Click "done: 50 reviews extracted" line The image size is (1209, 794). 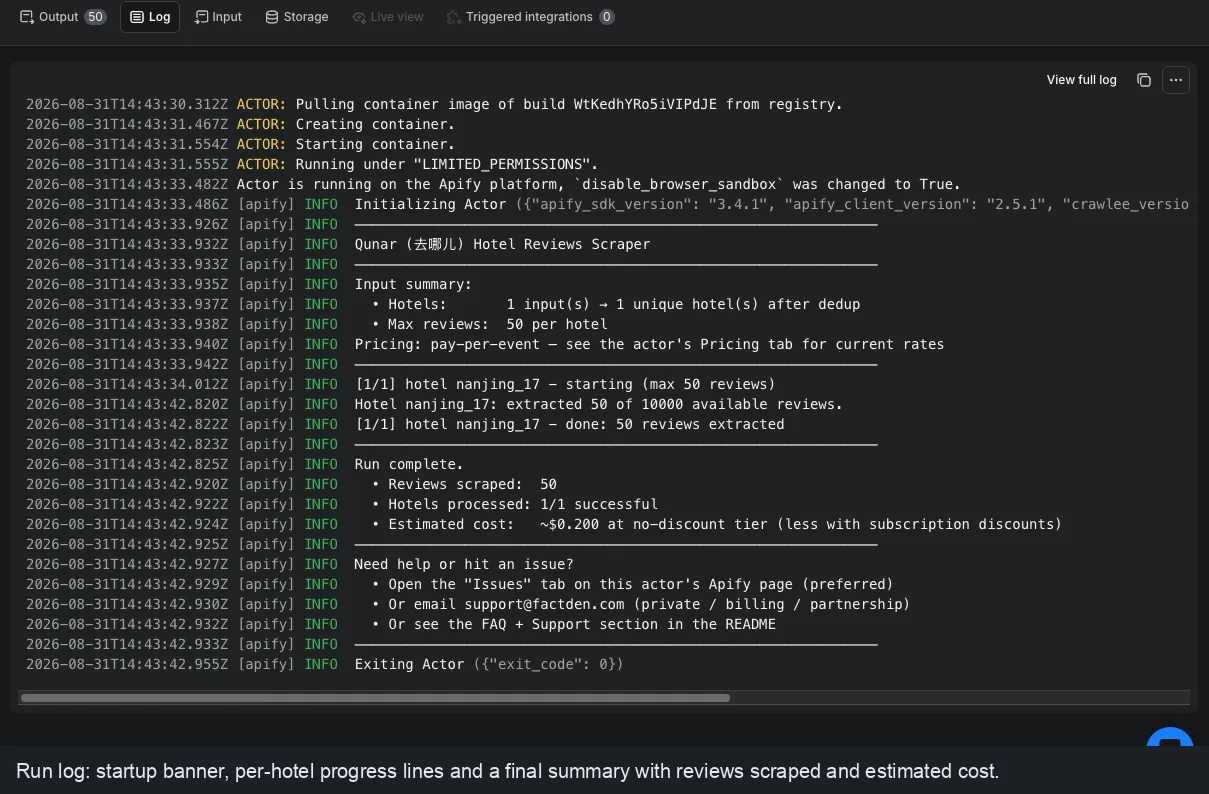point(405,424)
